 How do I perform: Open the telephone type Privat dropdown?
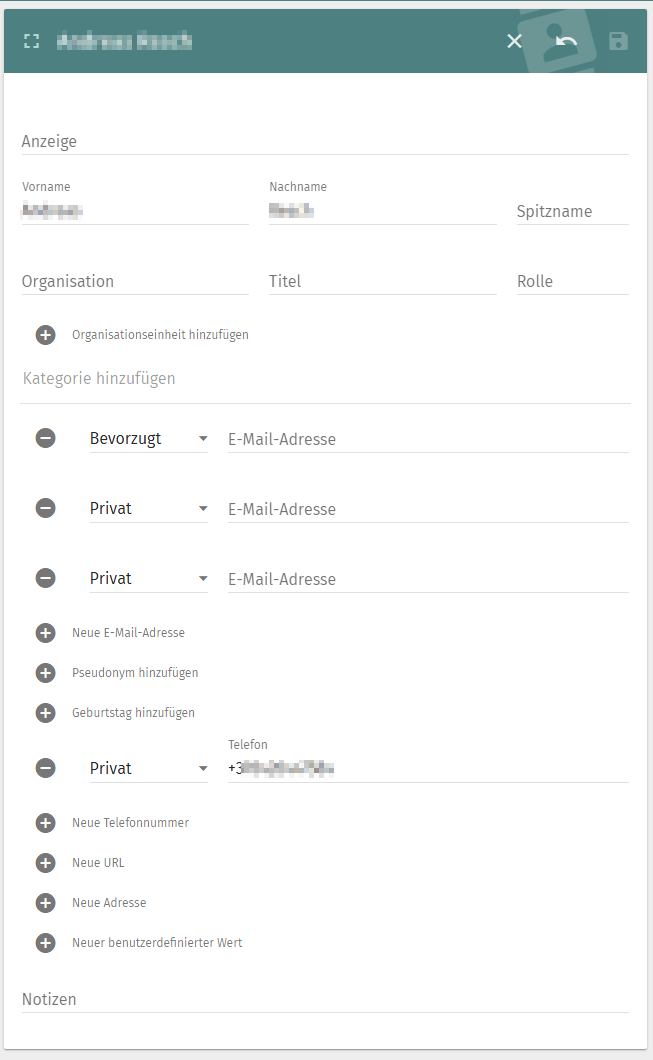[148, 769]
